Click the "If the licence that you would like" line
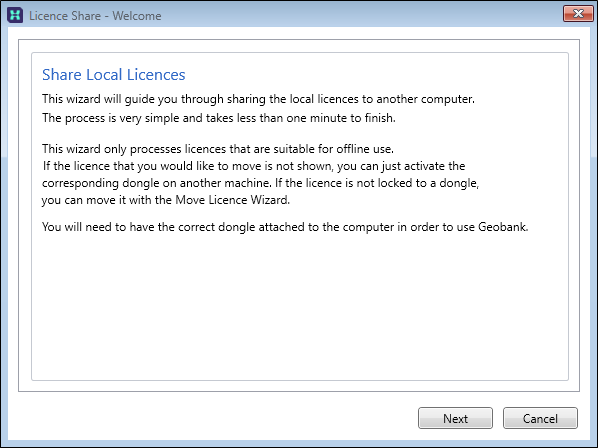The height and width of the screenshot is (448, 598). pyautogui.click(x=254, y=166)
